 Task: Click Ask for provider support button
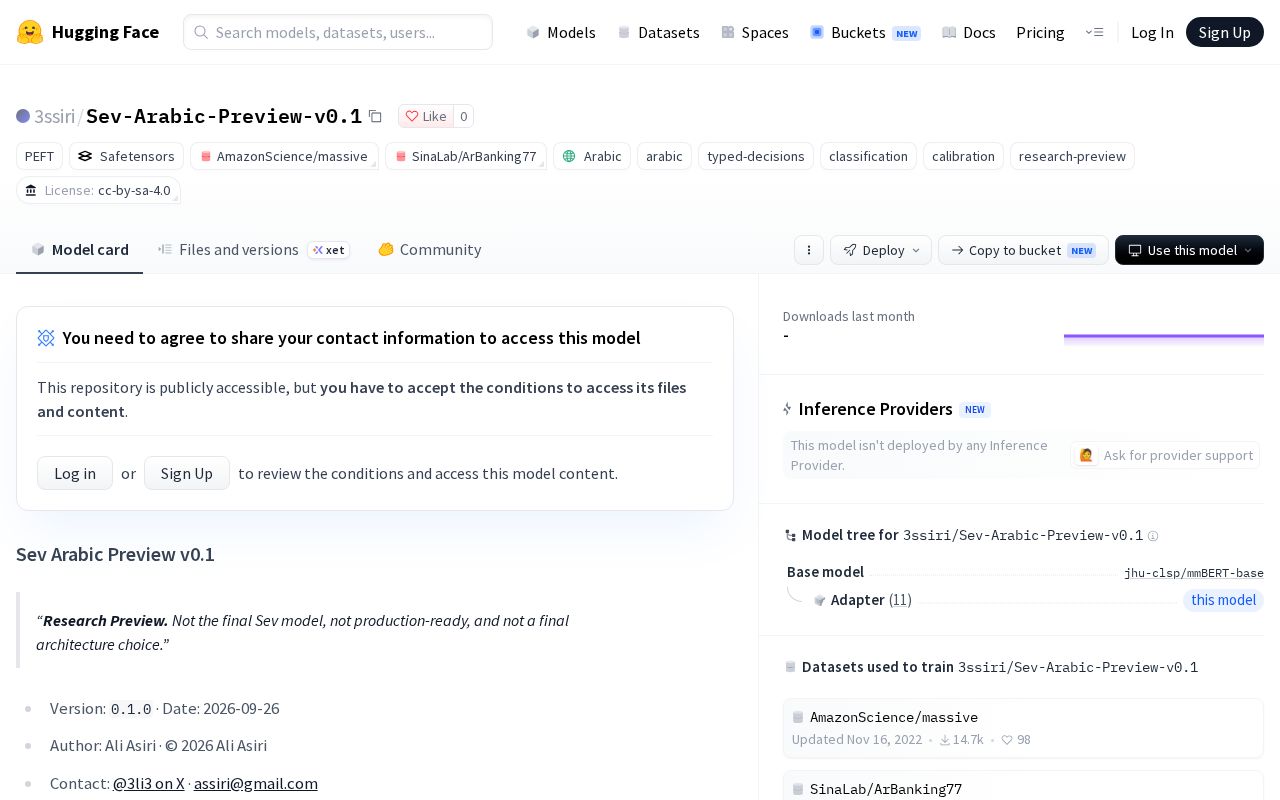tap(1165, 455)
